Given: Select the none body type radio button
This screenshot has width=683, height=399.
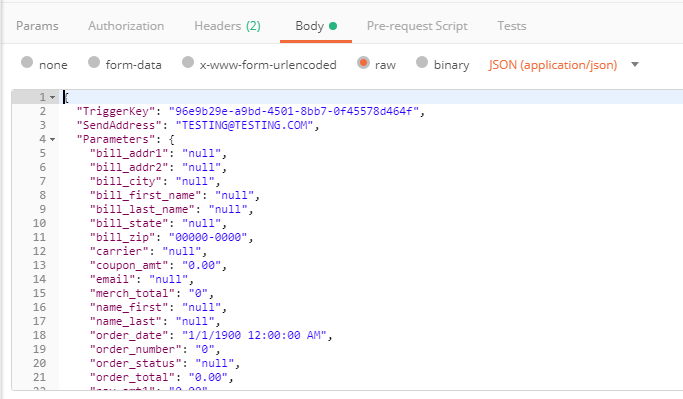Looking at the screenshot, I should pyautogui.click(x=27, y=62).
